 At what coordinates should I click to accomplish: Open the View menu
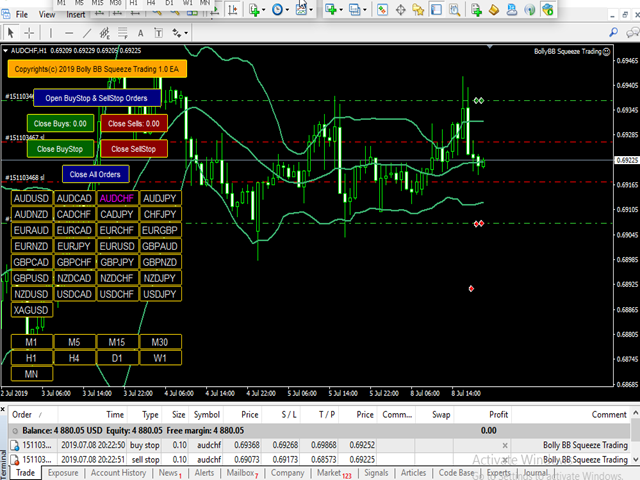[x=47, y=15]
